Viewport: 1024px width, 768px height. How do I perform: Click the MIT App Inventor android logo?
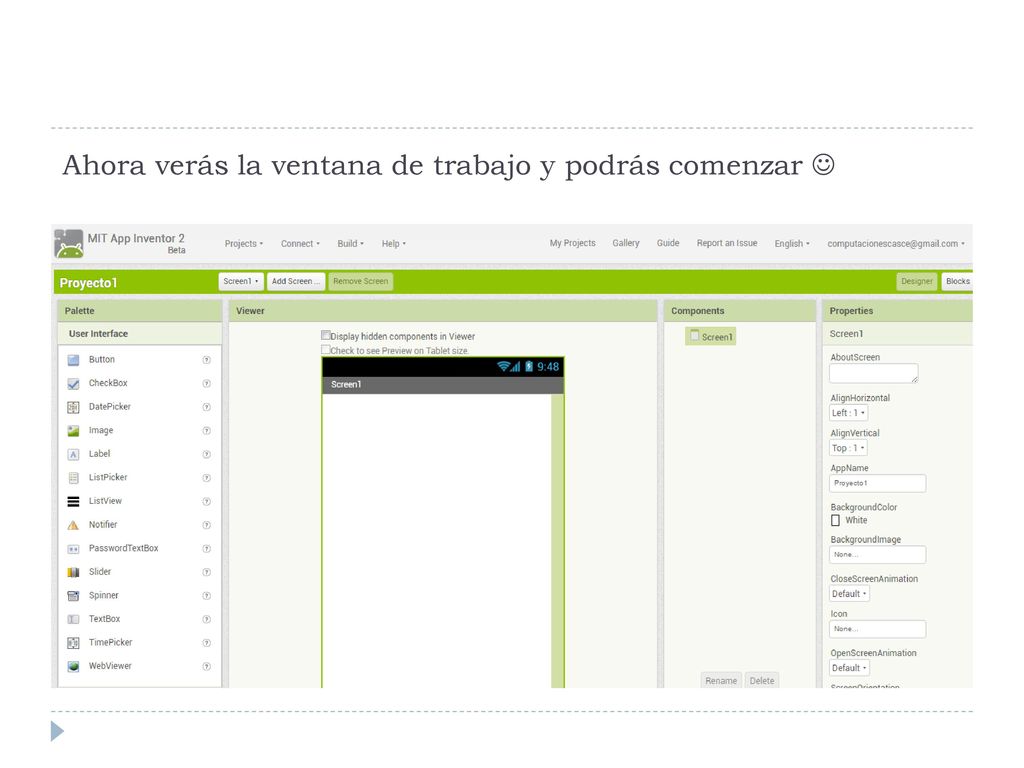(x=69, y=244)
